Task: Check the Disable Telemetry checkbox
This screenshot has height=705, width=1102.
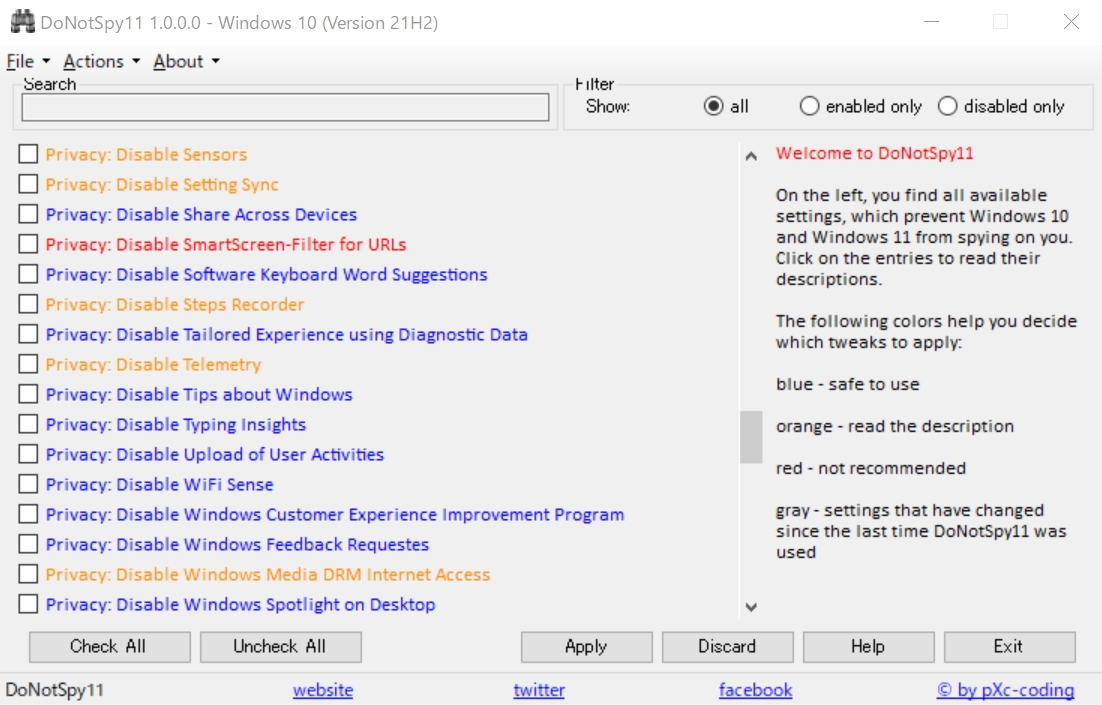Action: pyautogui.click(x=28, y=364)
